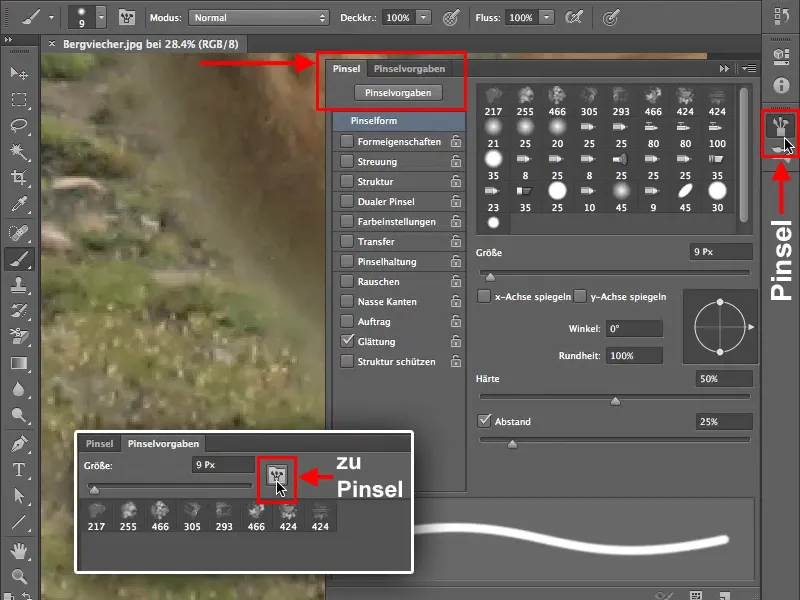Screen dimensions: 800x600
Task: Click the Rundheit value field
Action: pos(634,356)
